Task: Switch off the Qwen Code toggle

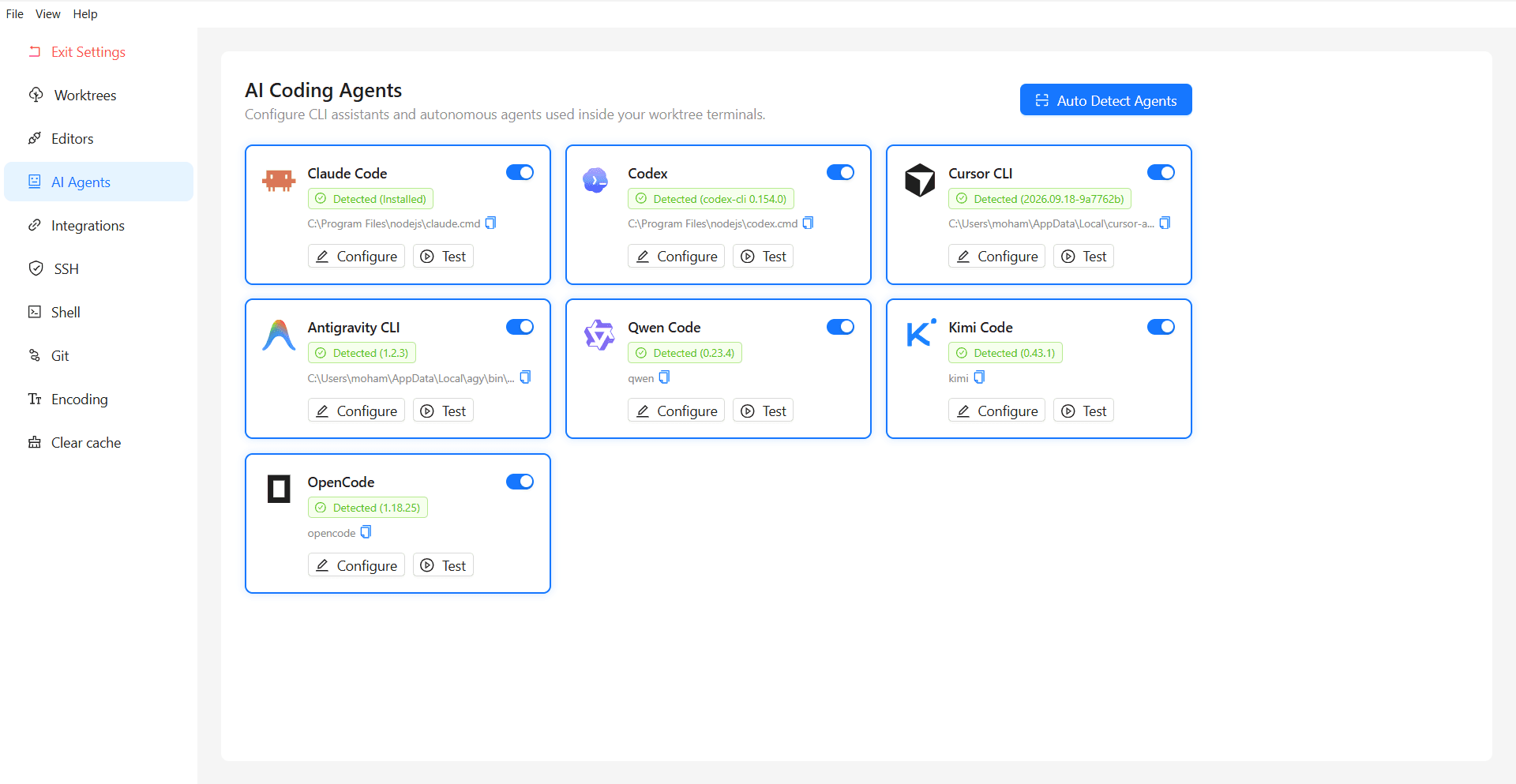Action: tap(841, 327)
